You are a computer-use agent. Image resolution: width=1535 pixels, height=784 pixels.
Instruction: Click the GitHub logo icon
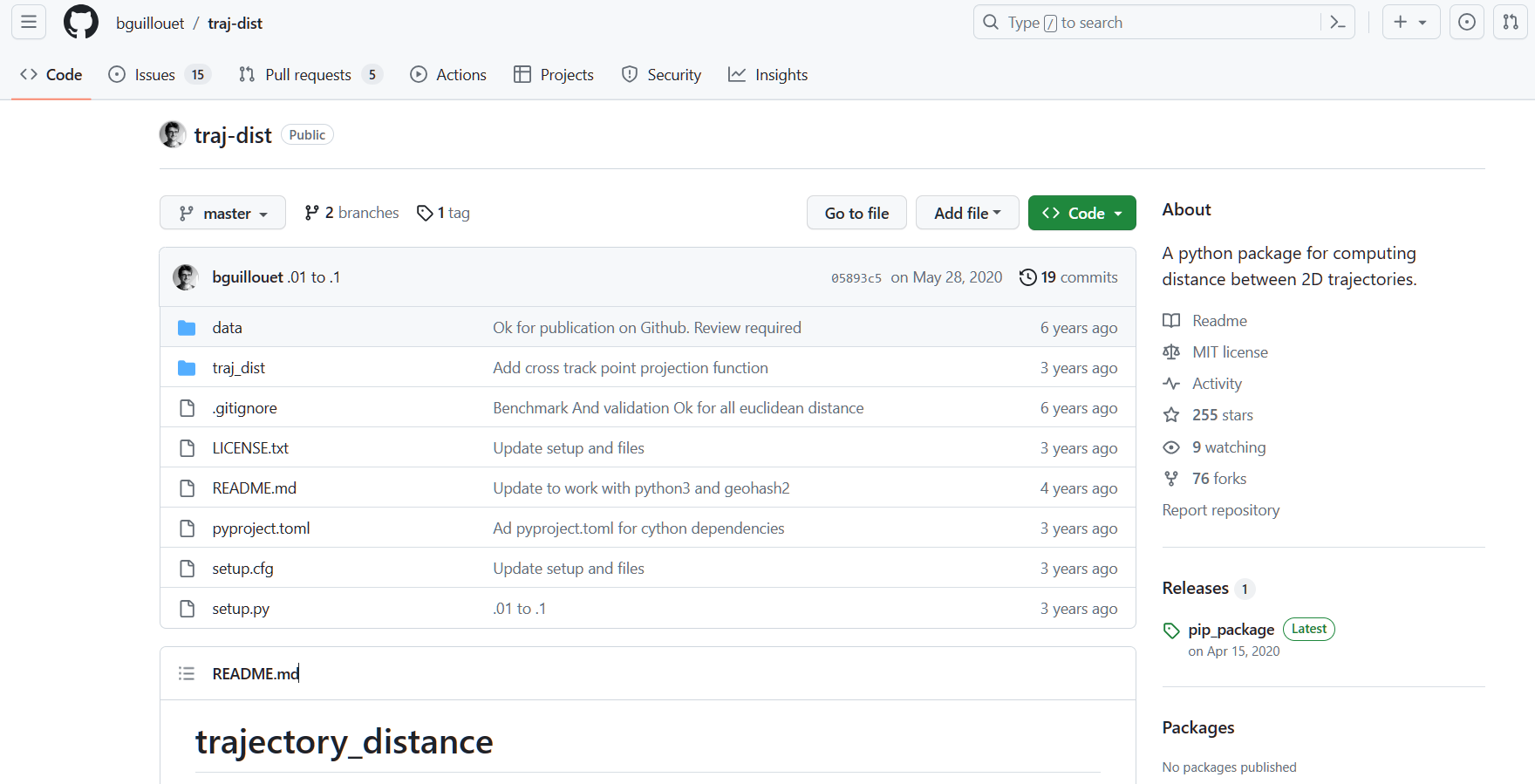(81, 23)
